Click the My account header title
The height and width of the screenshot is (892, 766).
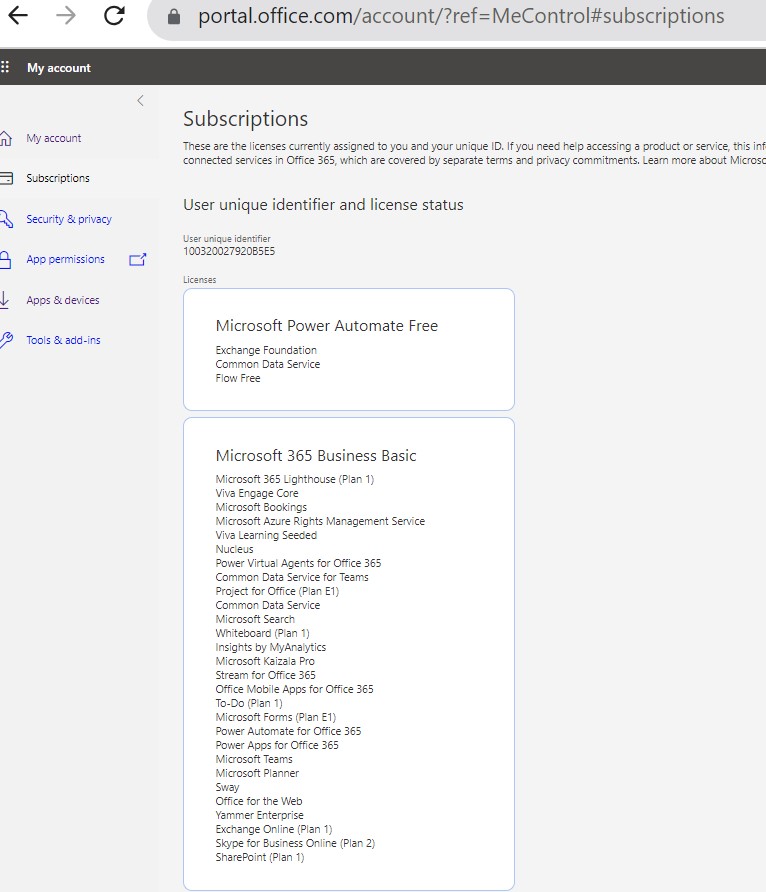click(59, 68)
